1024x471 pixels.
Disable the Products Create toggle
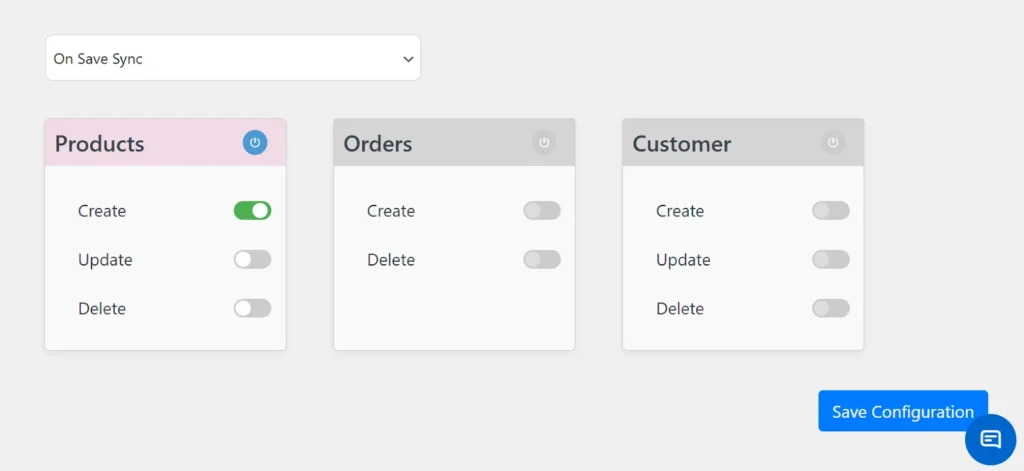pyautogui.click(x=252, y=211)
